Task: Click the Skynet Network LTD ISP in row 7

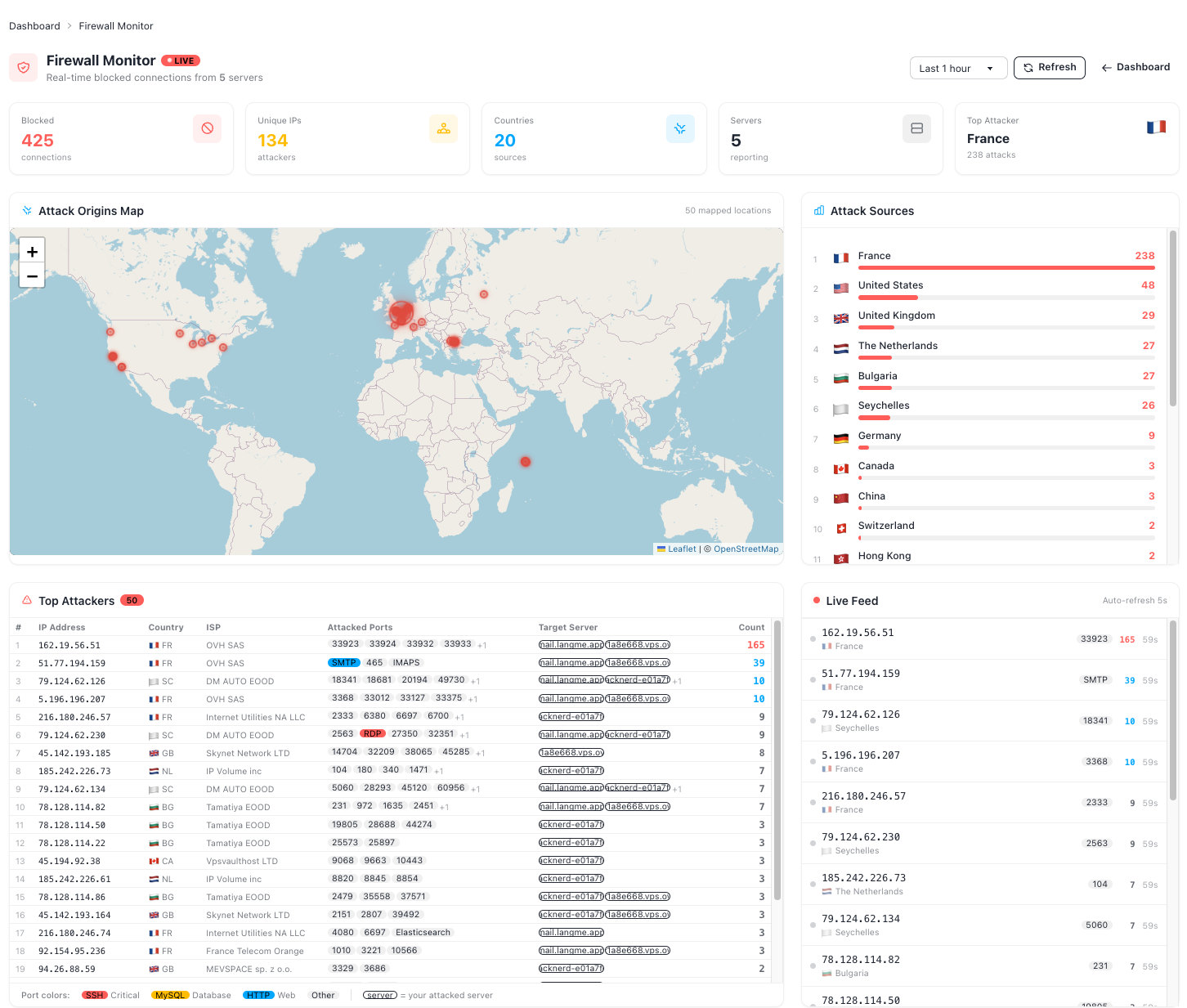Action: pos(248,753)
